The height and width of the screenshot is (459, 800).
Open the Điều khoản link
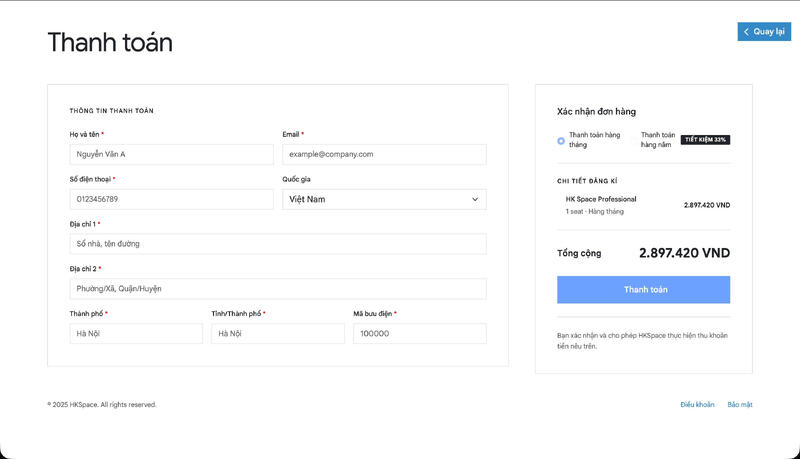pos(697,405)
